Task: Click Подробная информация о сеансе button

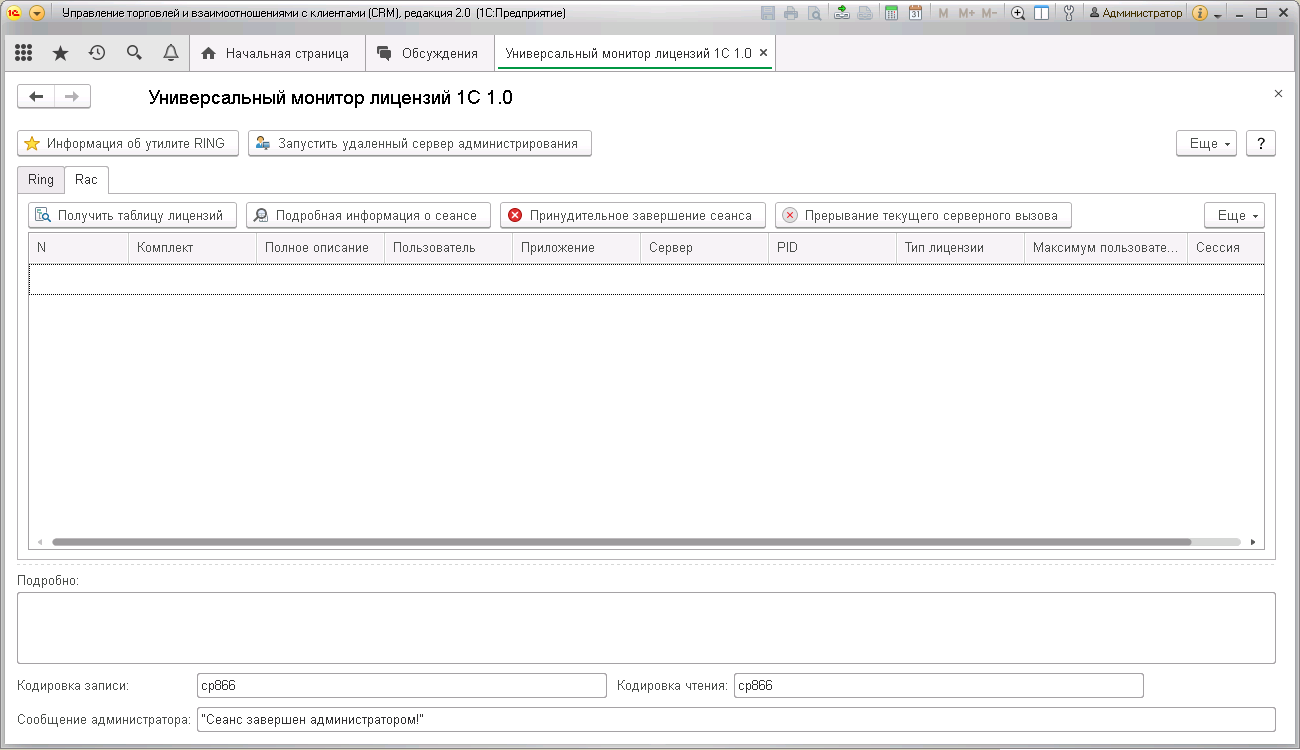Action: click(x=369, y=215)
